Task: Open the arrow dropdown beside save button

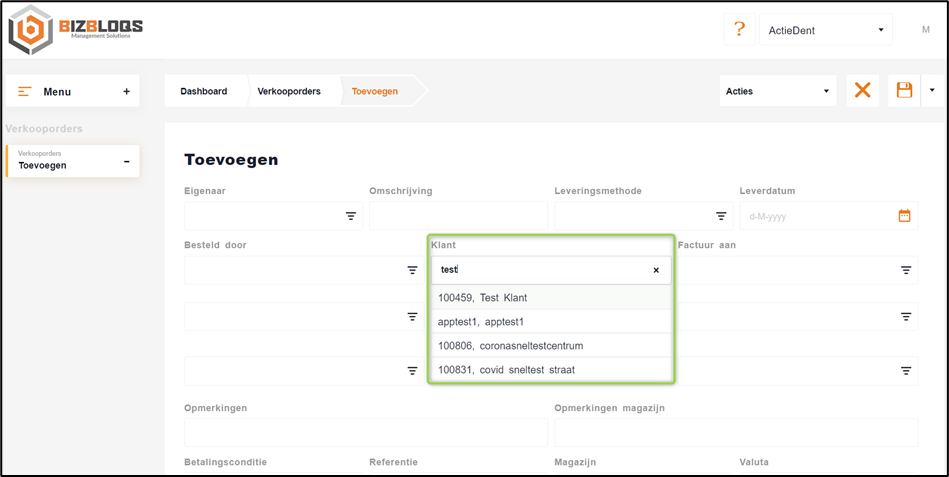Action: coord(932,91)
